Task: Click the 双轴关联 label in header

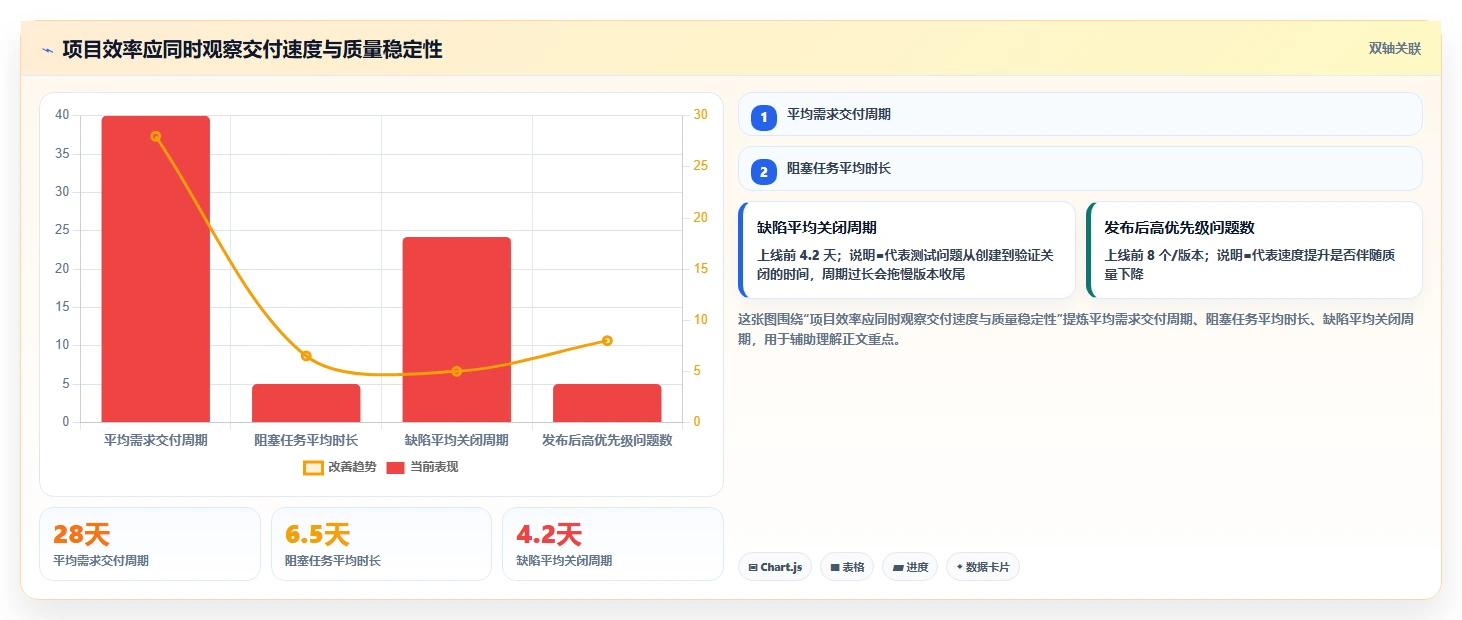Action: pos(1394,49)
